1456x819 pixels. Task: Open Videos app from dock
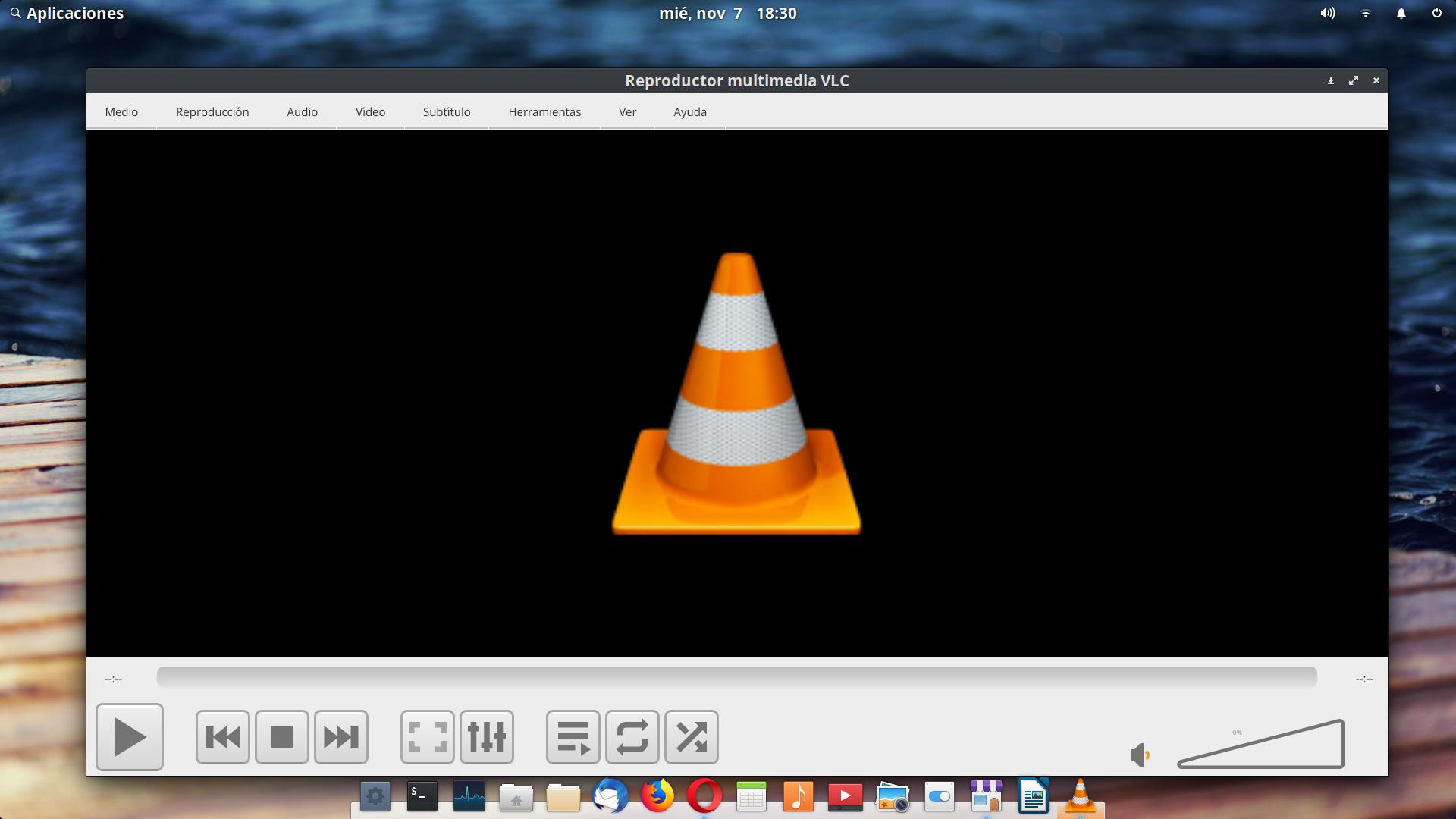[846, 797]
